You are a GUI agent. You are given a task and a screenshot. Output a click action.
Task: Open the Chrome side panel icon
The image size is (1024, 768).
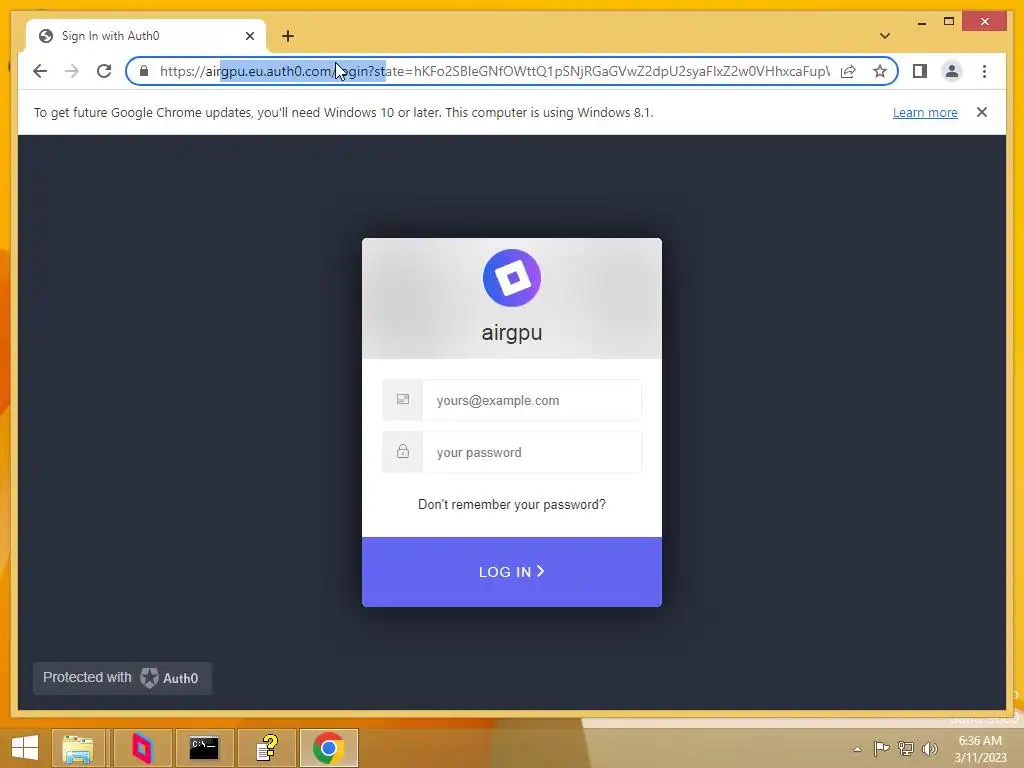click(920, 71)
